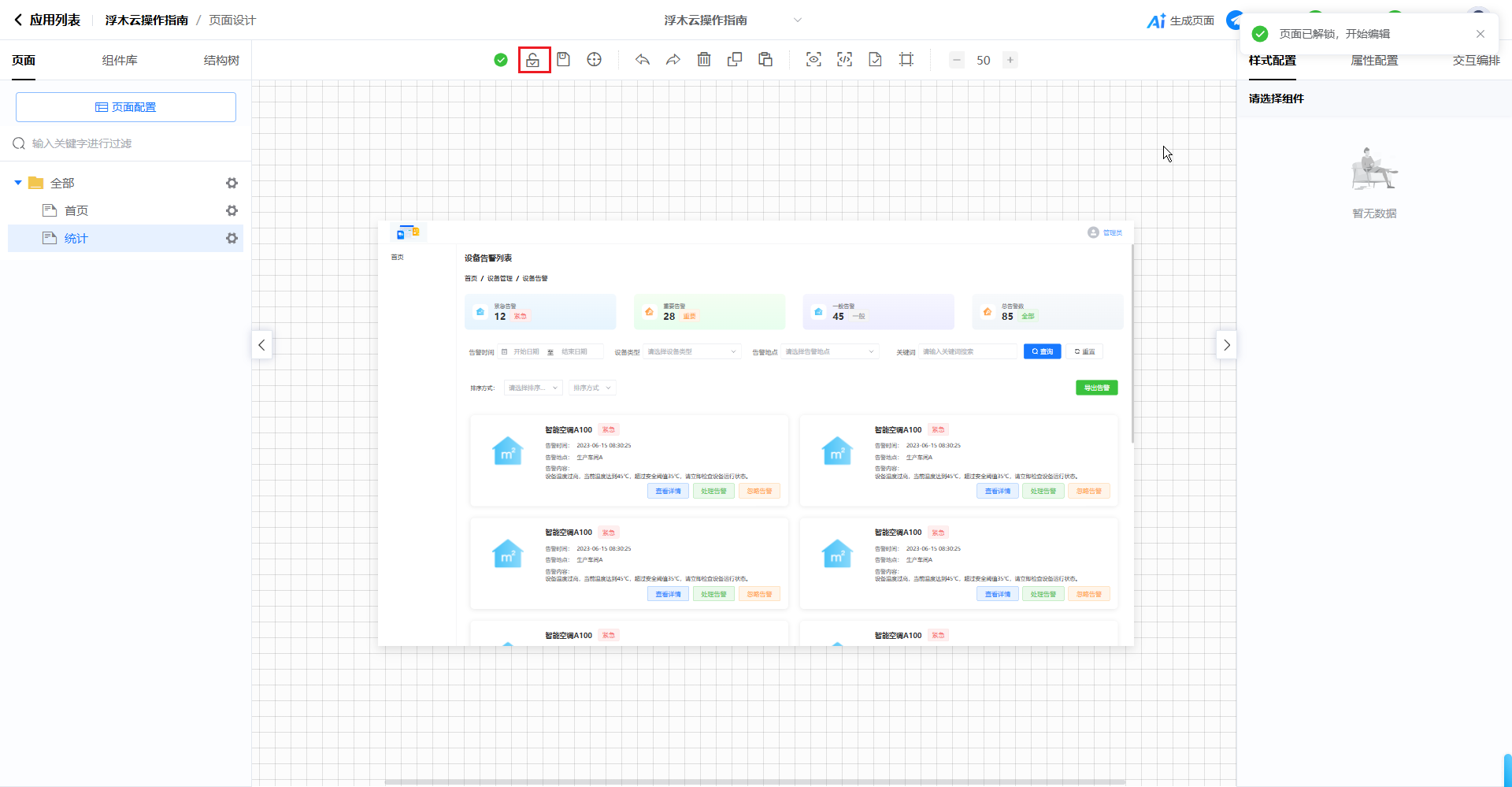Click the 页面配置 button
Viewport: 1512px width, 787px height.
coord(126,107)
